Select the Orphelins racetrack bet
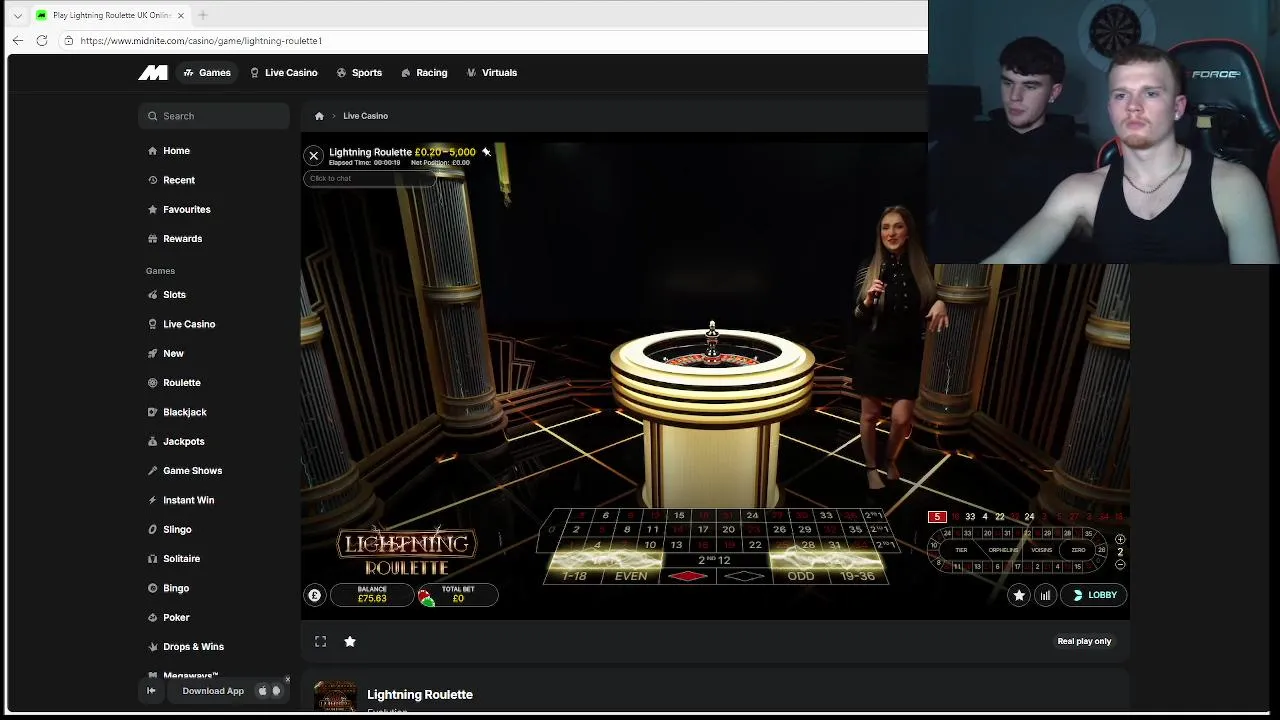This screenshot has width=1280, height=720. (1003, 550)
